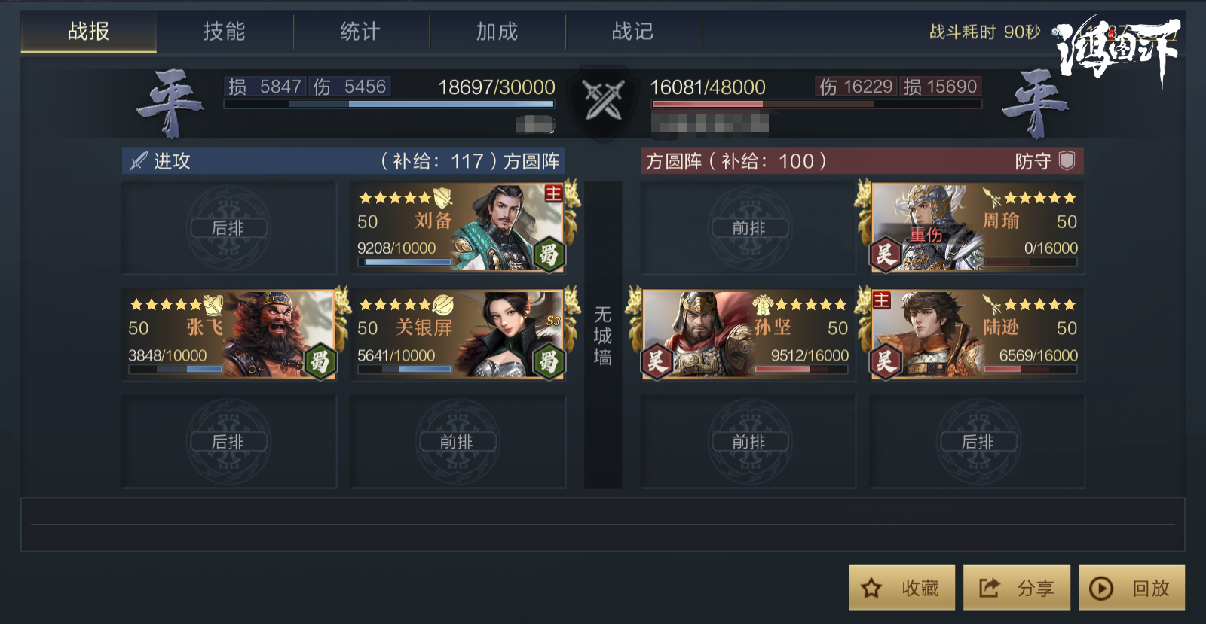Open the 战记 tab
This screenshot has height=624, width=1206.
(x=633, y=31)
